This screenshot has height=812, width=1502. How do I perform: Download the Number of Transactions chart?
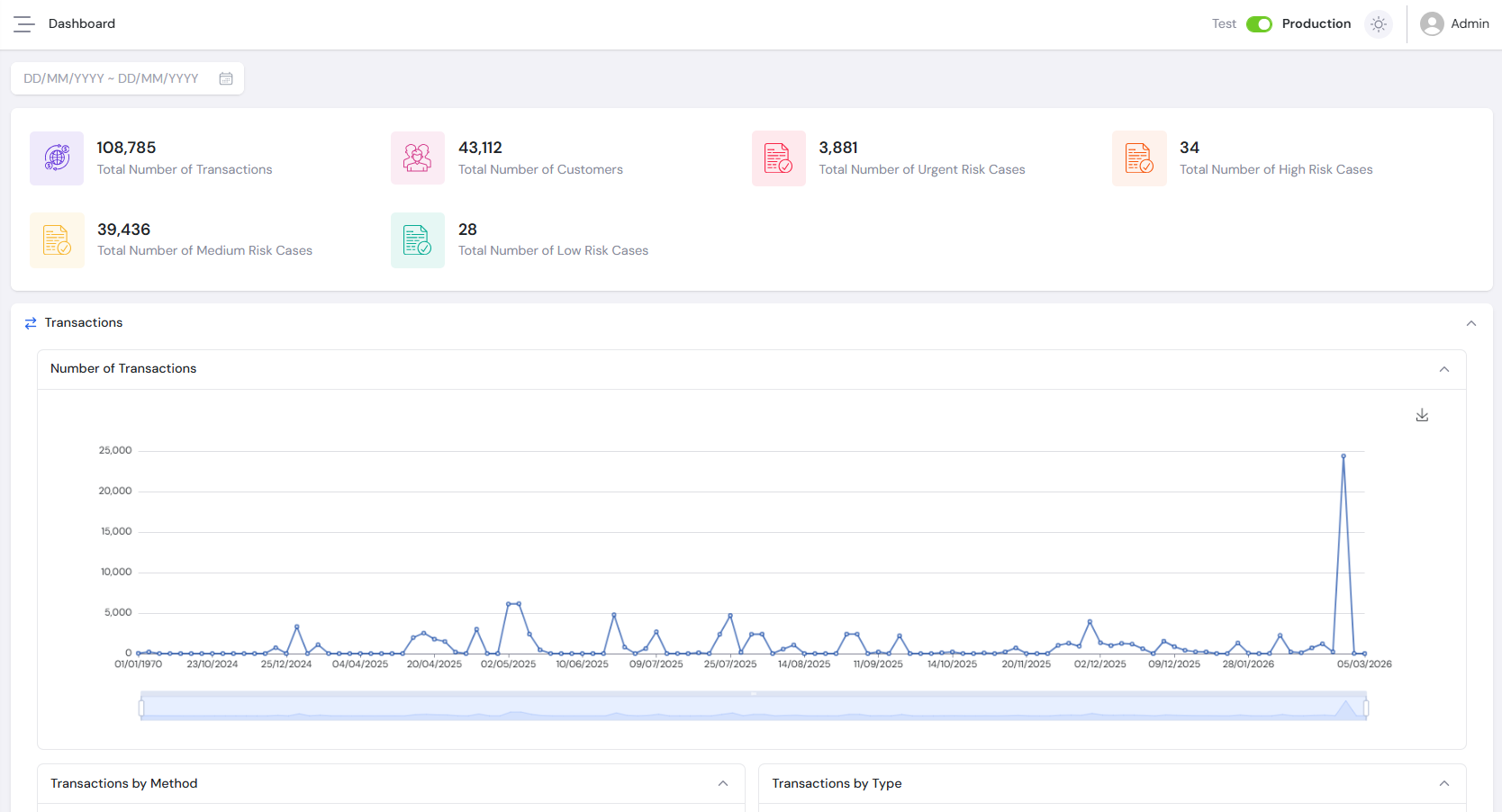1422,415
